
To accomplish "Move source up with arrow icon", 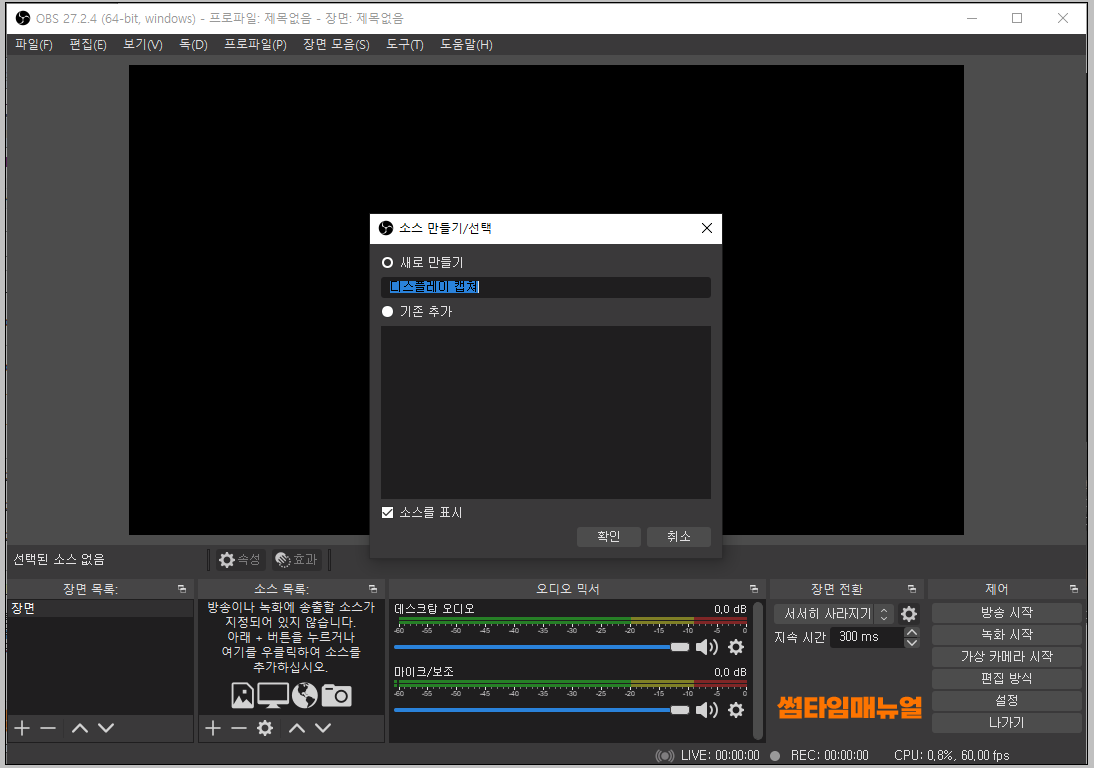I will [297, 728].
